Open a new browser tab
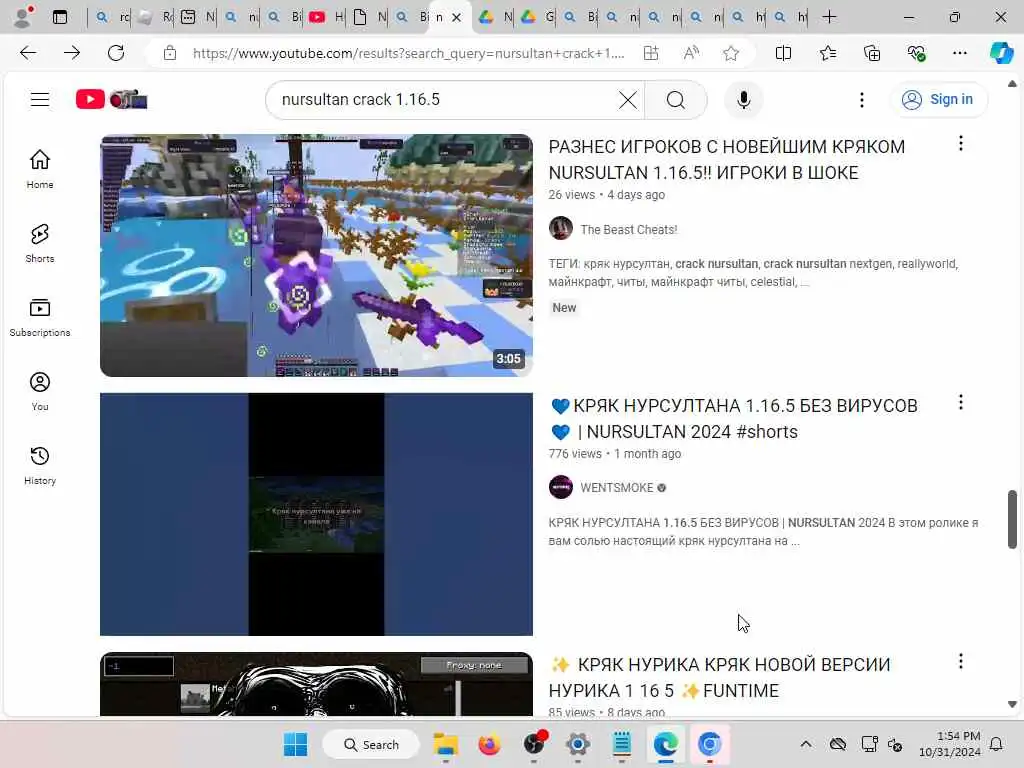This screenshot has height=768, width=1024. pyautogui.click(x=829, y=17)
